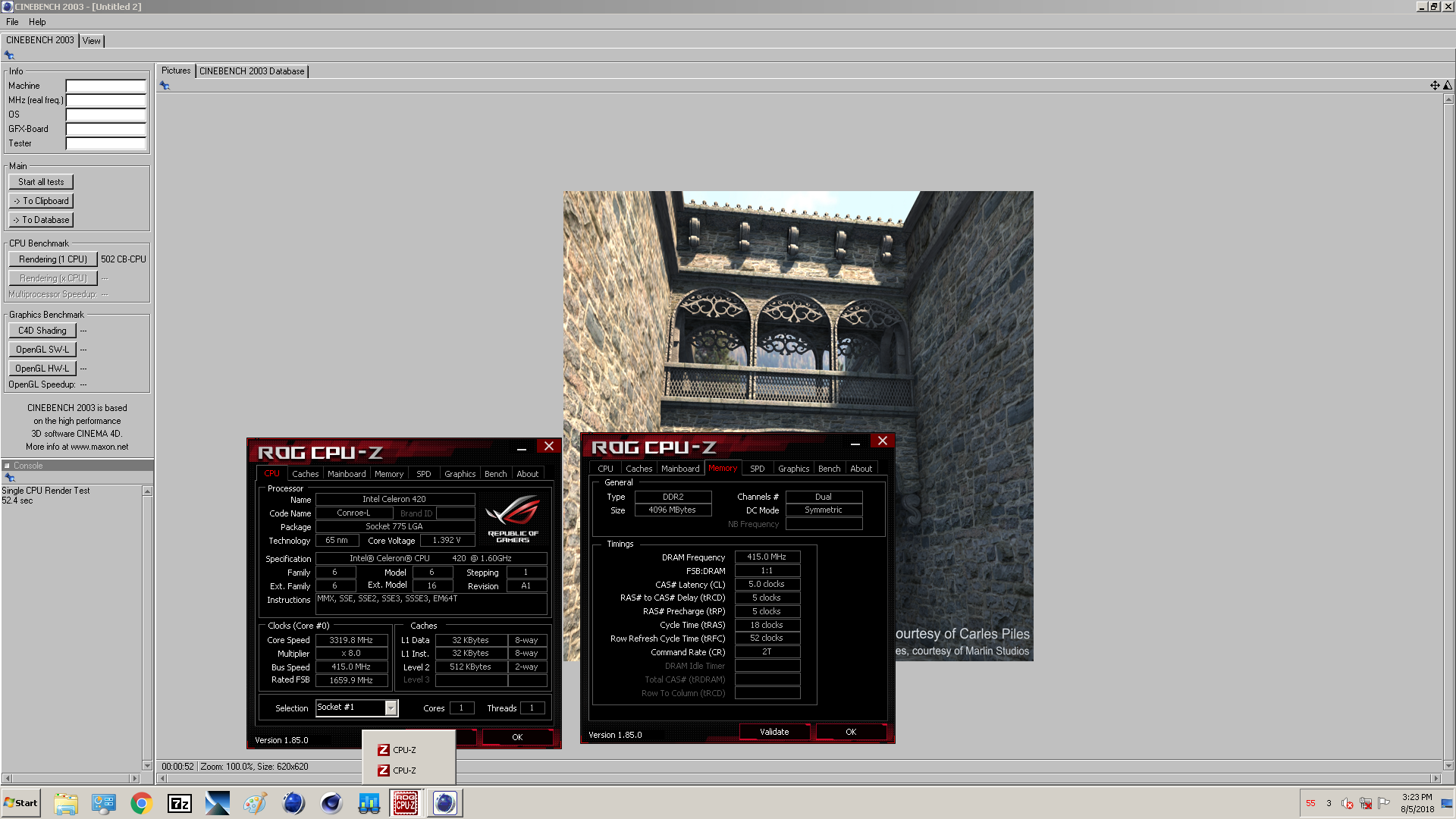Screen dimensions: 1456x819
Task: Open File Explorer from the taskbar
Action: coord(66,803)
